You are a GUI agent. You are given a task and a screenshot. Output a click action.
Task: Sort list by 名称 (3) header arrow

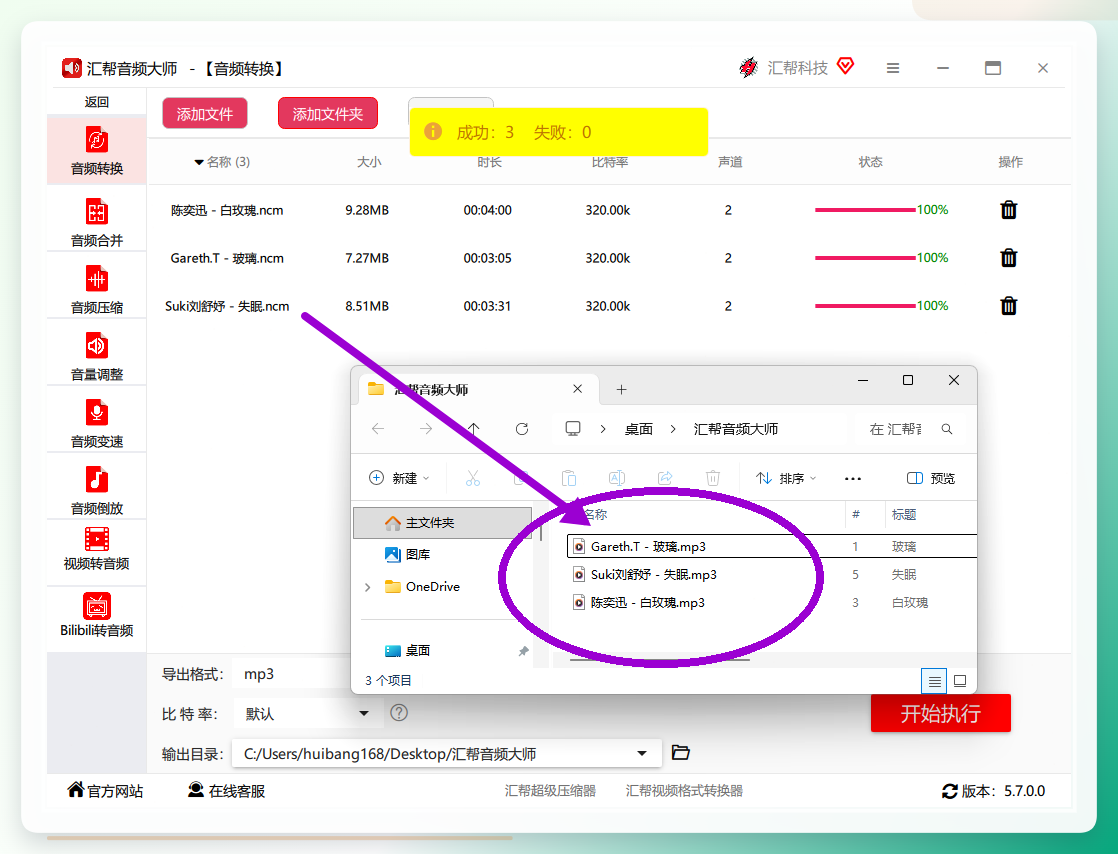[x=199, y=163]
